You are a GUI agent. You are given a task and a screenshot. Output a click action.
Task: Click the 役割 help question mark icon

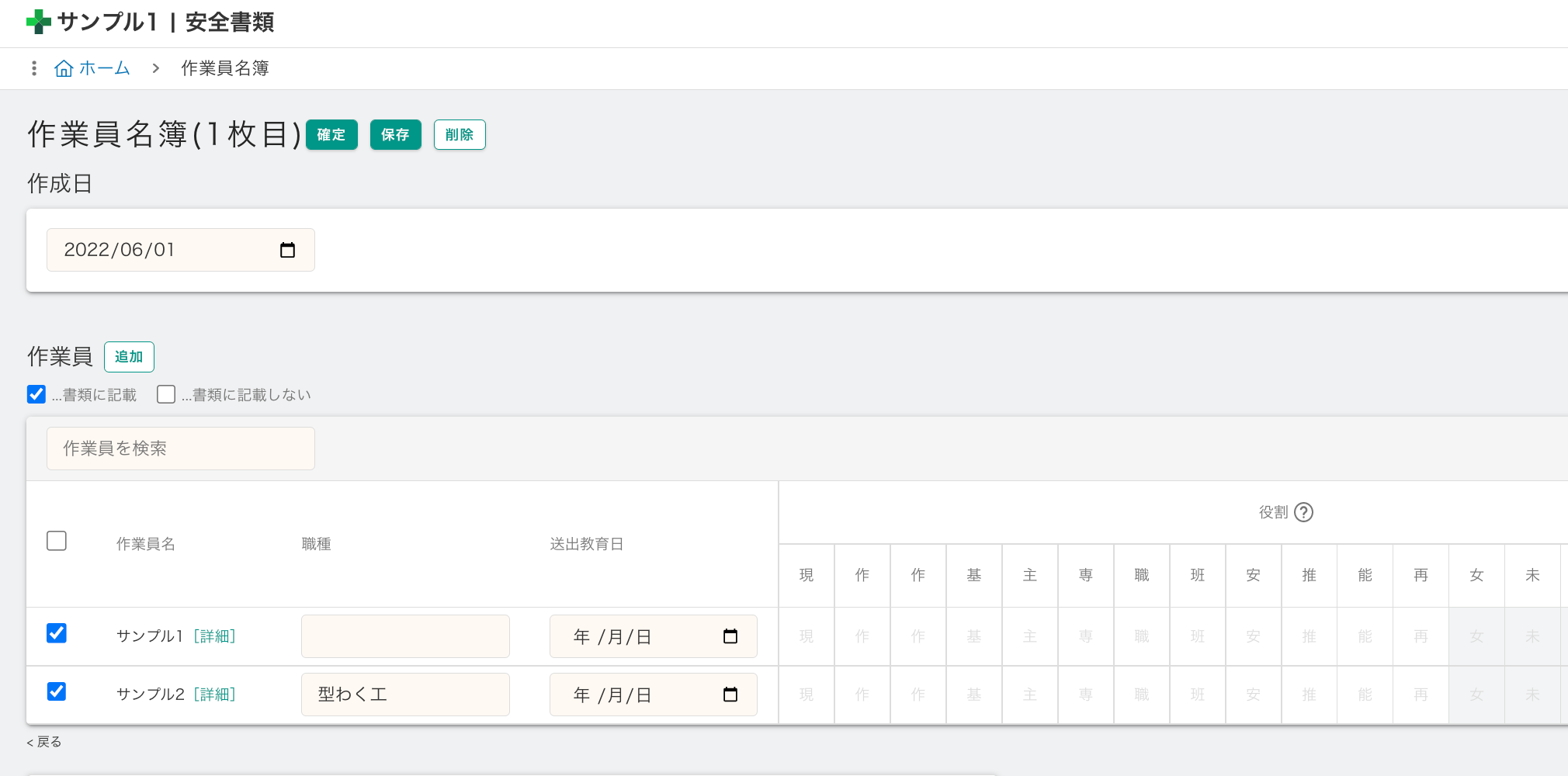point(1304,512)
